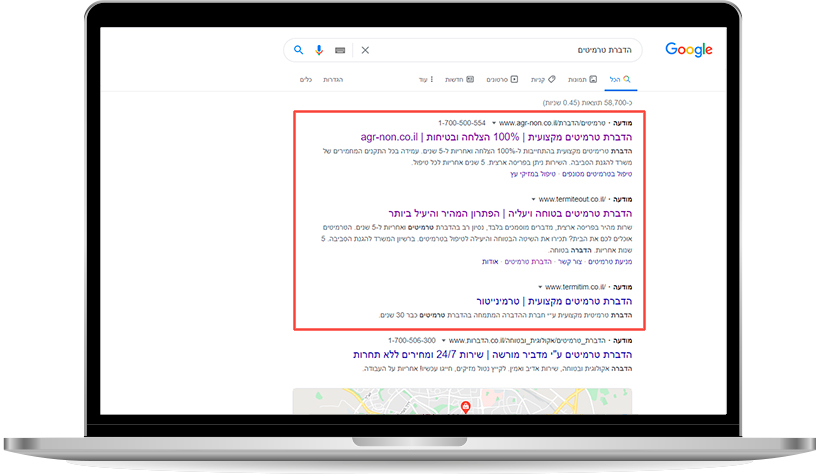Open the 24/7 שירות מדביר מורשה ad headline
The image size is (816, 474).
492,355
